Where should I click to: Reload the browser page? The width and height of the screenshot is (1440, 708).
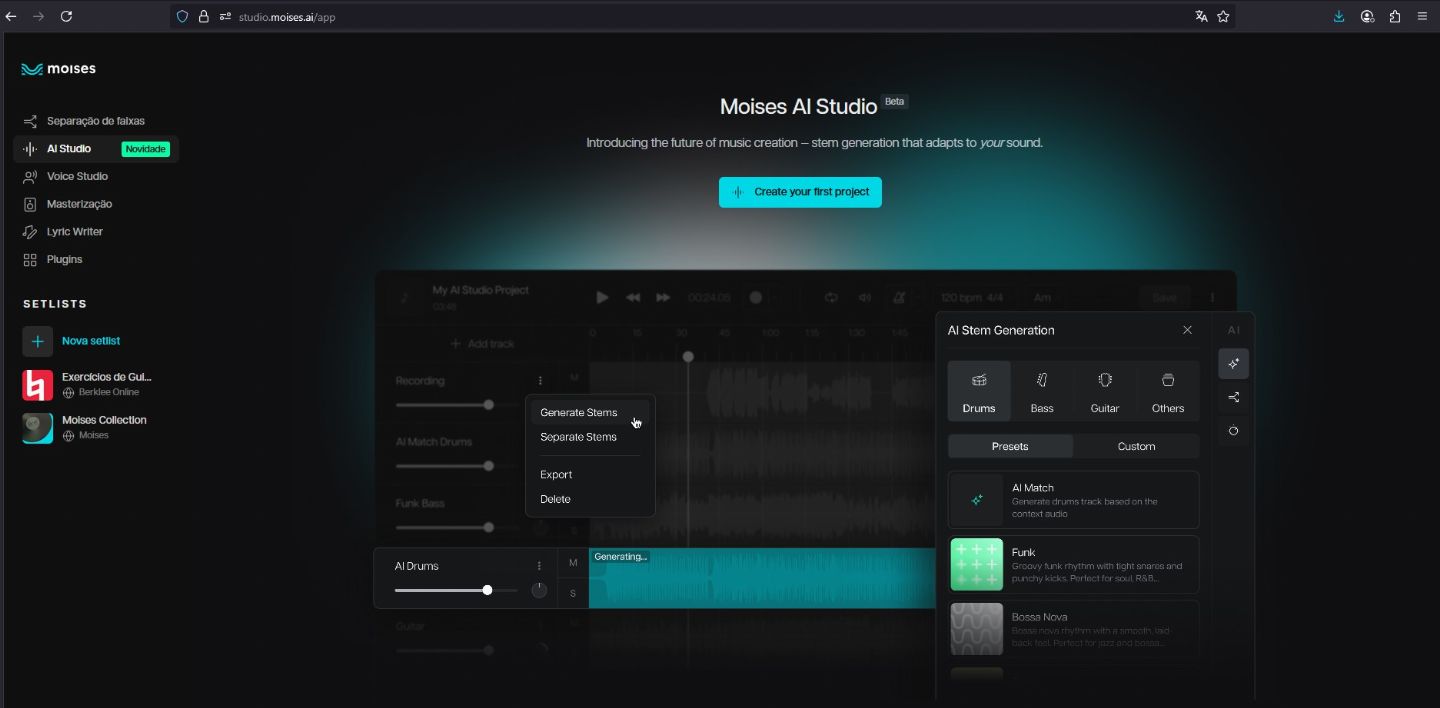point(66,16)
